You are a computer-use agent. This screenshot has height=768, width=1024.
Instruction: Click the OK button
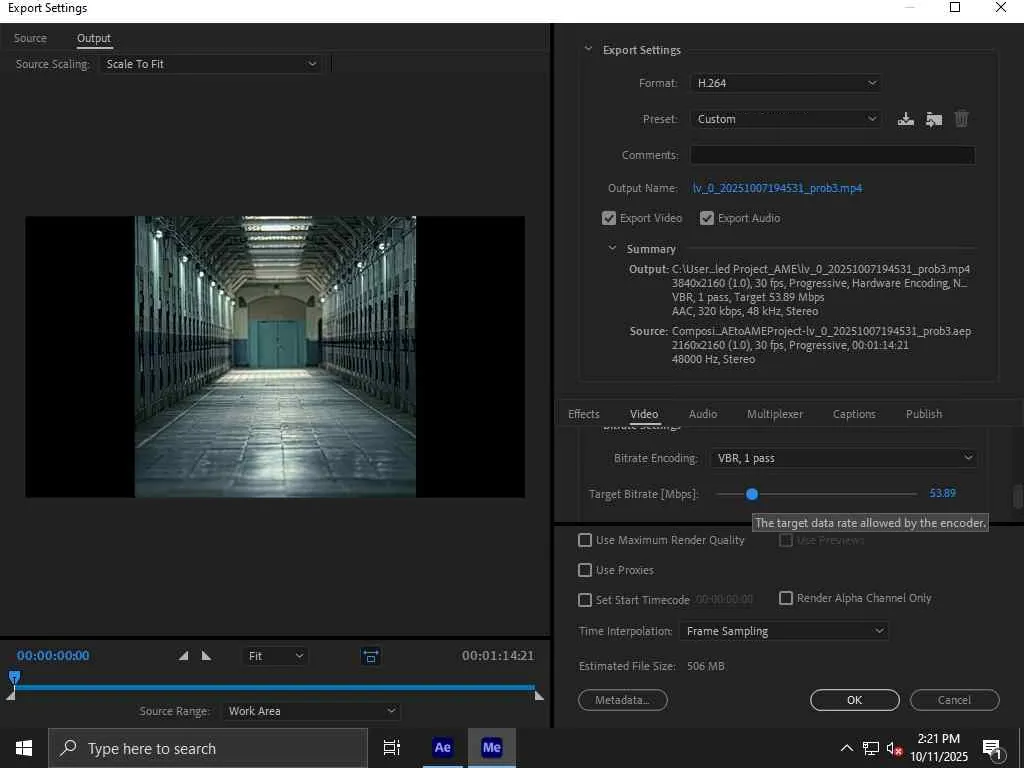tap(854, 700)
